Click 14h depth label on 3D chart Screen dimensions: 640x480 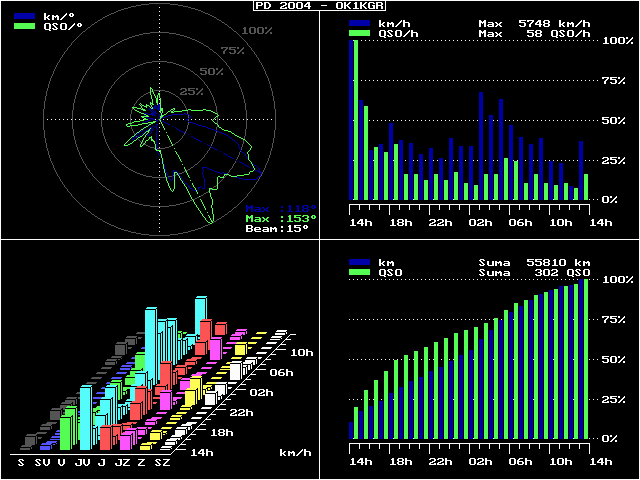click(202, 453)
